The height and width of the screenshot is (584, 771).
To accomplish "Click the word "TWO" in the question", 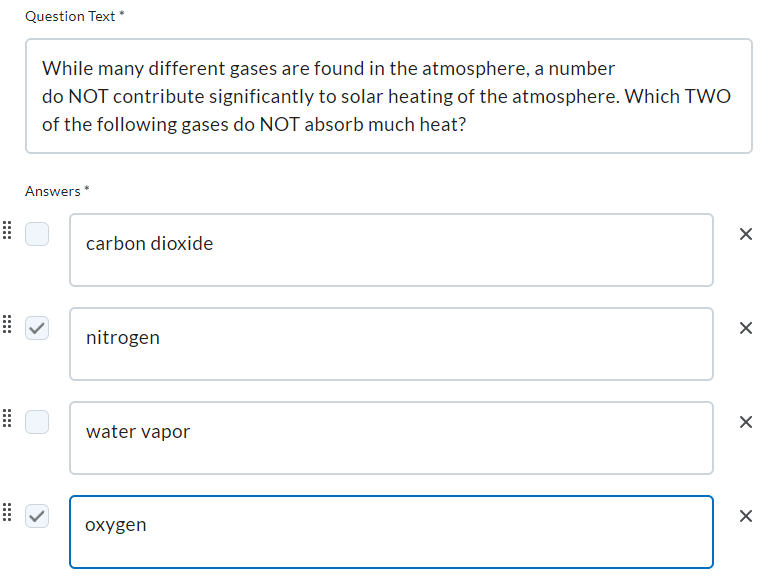I will point(707,97).
